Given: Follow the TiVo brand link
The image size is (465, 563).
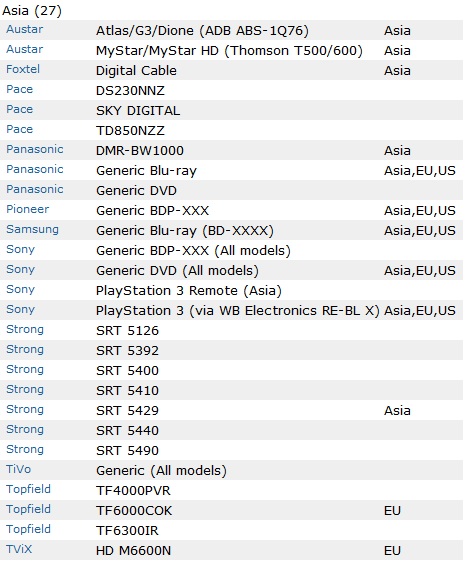Looking at the screenshot, I should 19,469.
